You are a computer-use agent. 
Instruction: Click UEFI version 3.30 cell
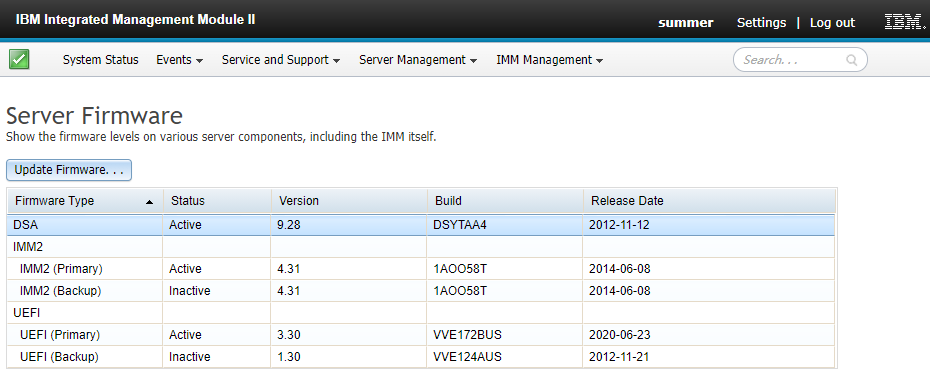pos(289,335)
